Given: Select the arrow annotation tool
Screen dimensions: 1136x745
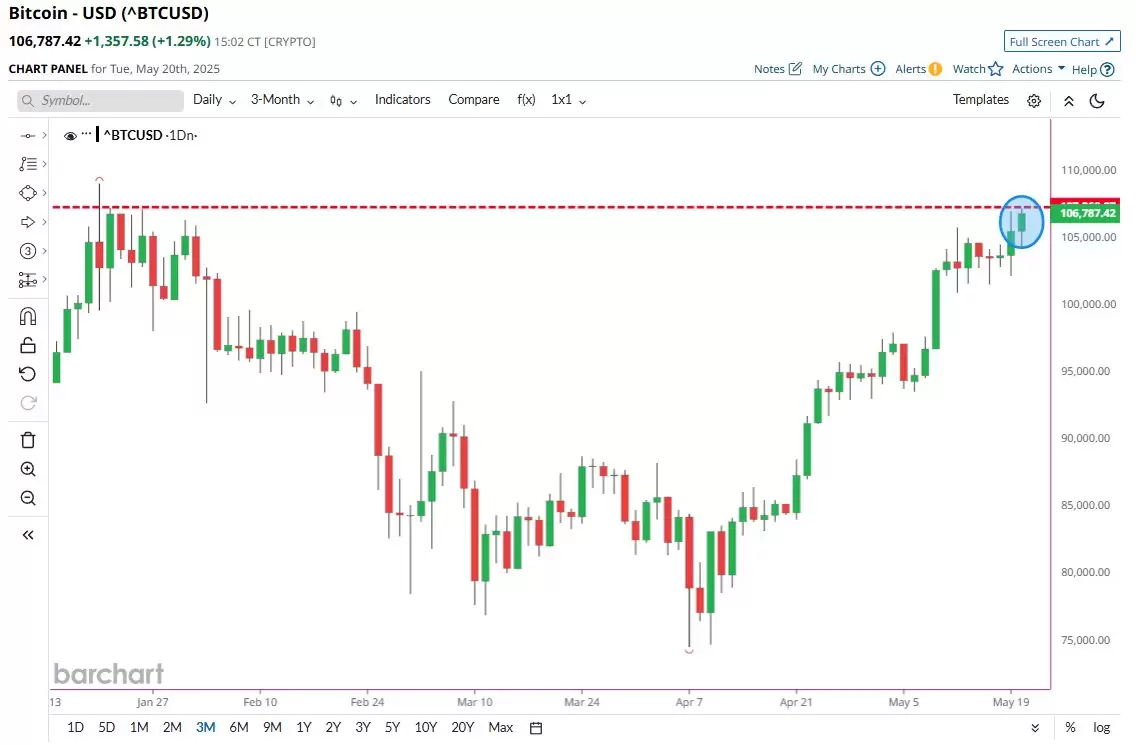Looking at the screenshot, I should (28, 222).
